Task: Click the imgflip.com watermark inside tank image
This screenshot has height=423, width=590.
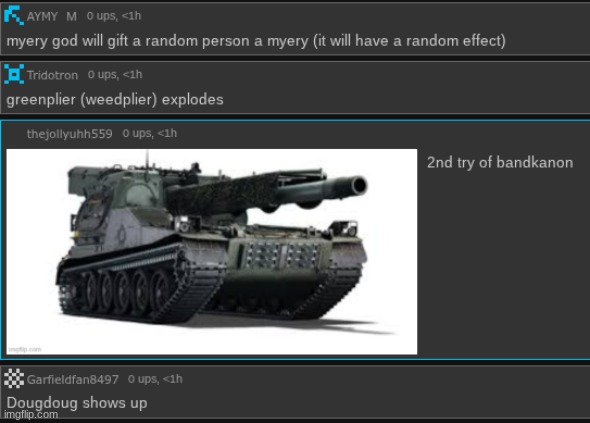Action: [x=25, y=349]
